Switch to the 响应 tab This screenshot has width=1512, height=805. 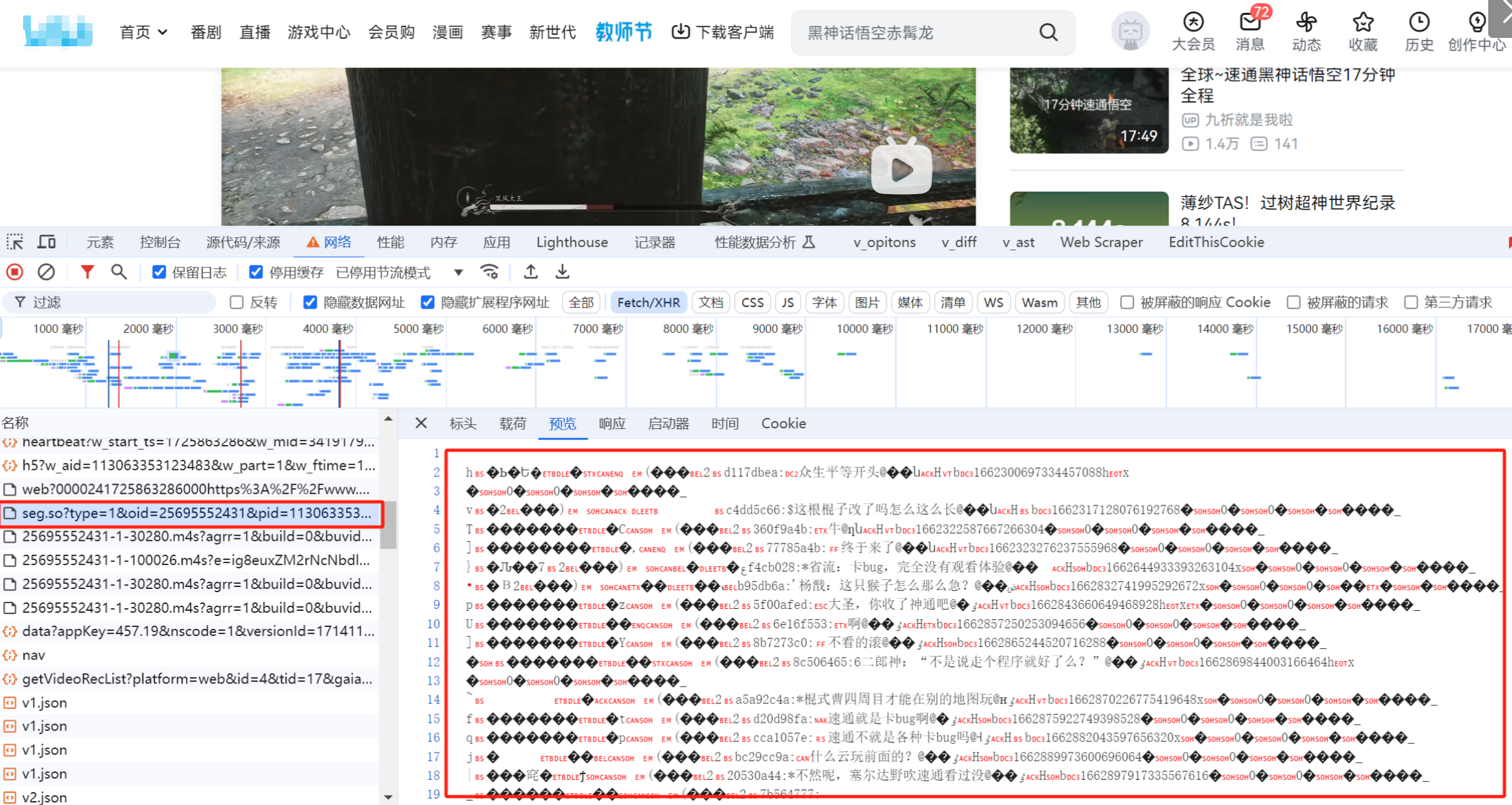(x=612, y=424)
